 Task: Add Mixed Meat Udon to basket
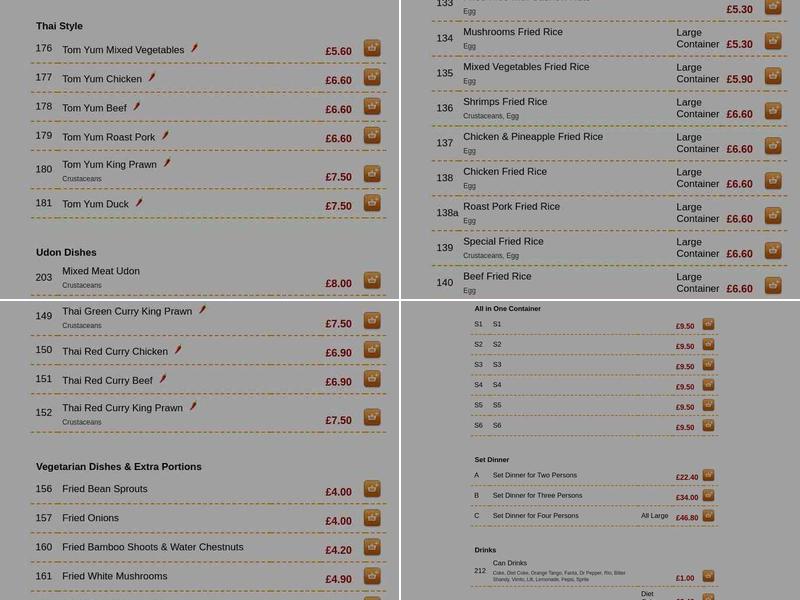371,279
